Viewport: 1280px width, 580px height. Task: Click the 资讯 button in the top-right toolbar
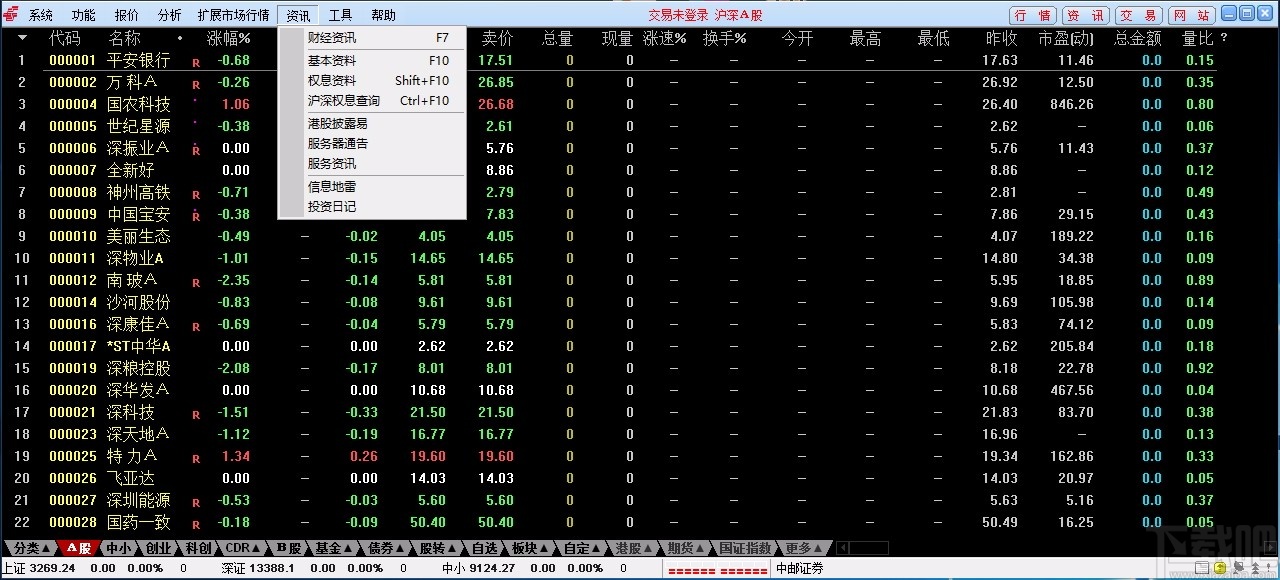click(1085, 15)
